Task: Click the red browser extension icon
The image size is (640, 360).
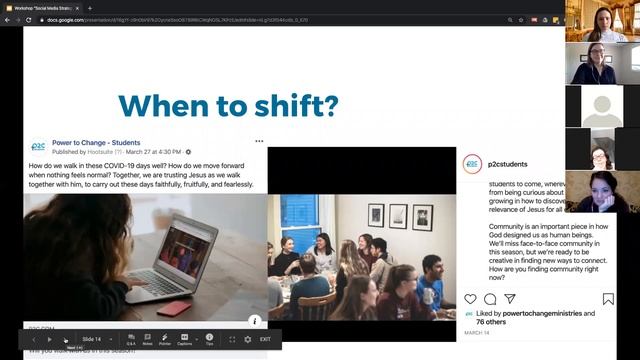Action: (x=534, y=20)
